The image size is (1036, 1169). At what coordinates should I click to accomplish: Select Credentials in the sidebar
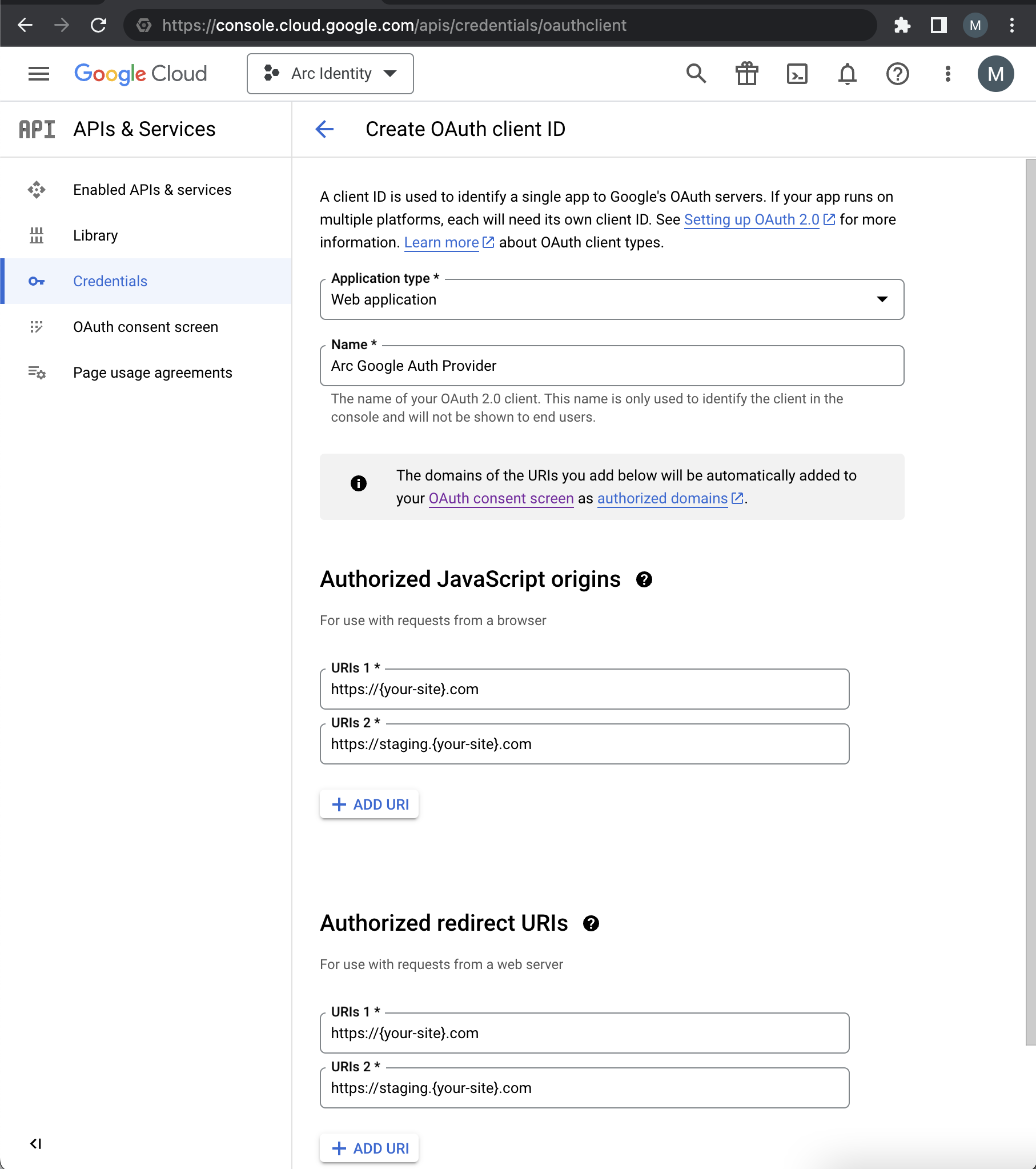pos(146,281)
